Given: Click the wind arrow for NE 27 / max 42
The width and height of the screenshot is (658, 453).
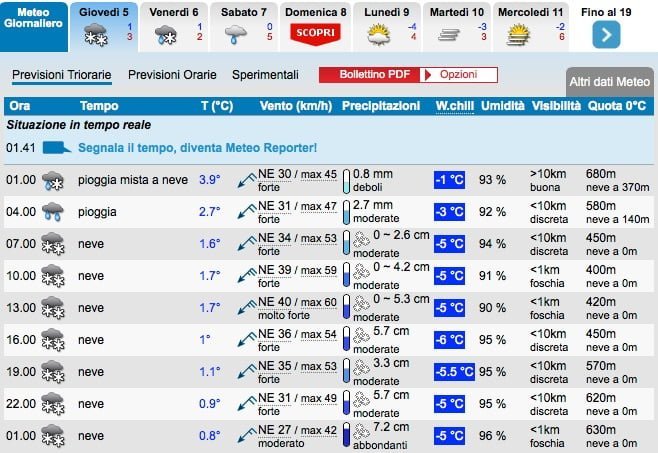Looking at the screenshot, I should click(247, 435).
